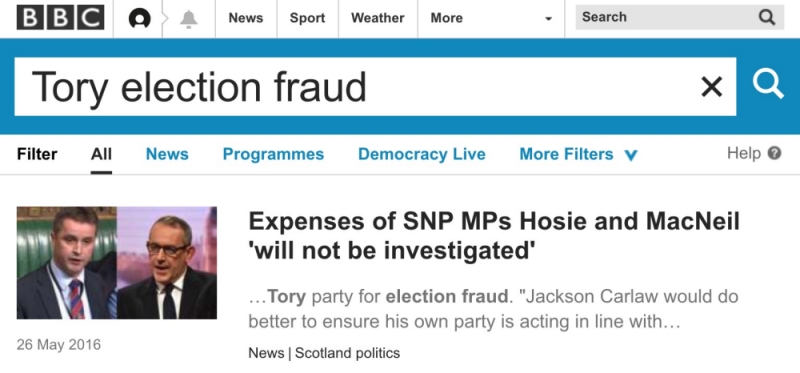Image resolution: width=800 pixels, height=373 pixels.
Task: Open the BBC account profile icon
Action: tap(139, 19)
